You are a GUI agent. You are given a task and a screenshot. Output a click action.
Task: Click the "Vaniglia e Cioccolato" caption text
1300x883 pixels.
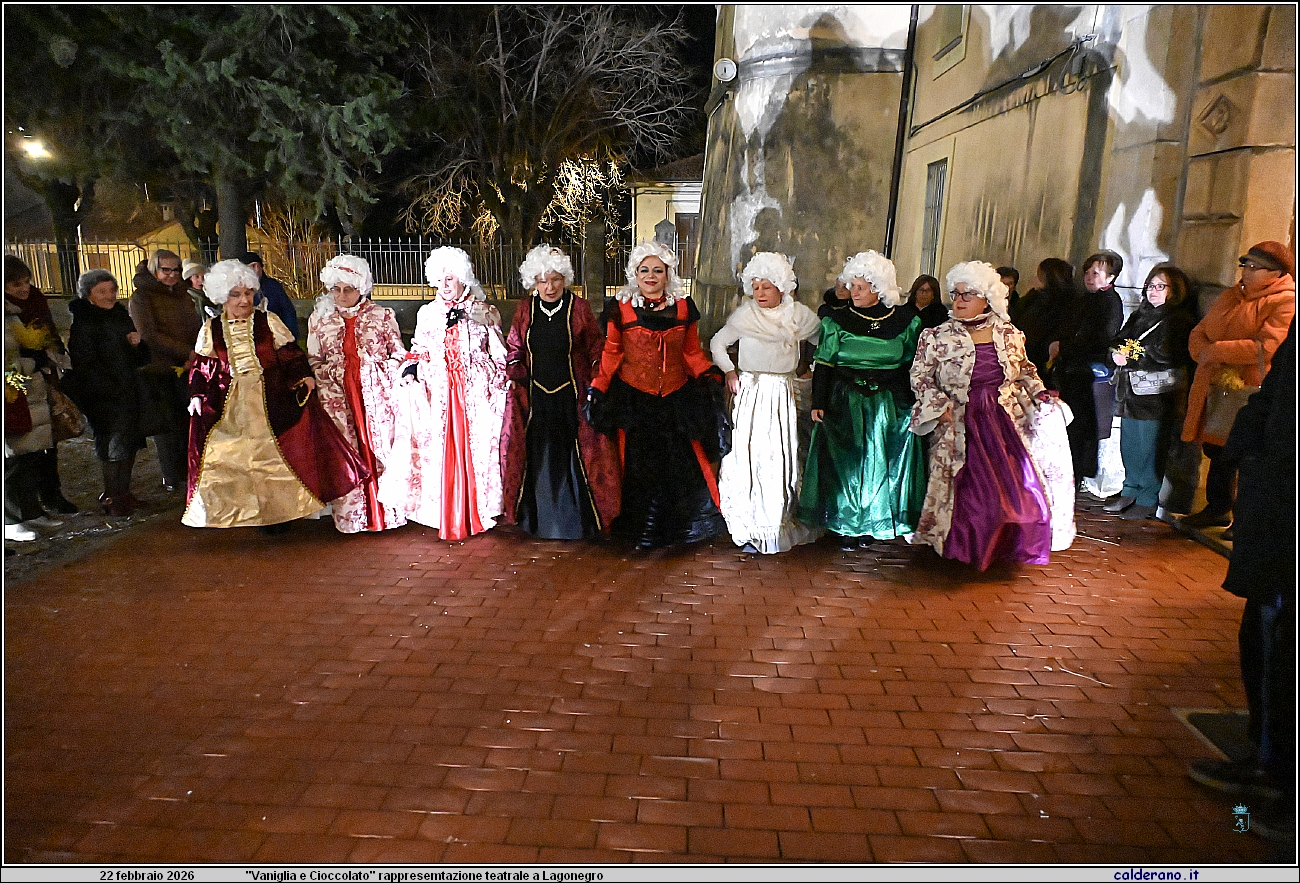[x=424, y=875]
